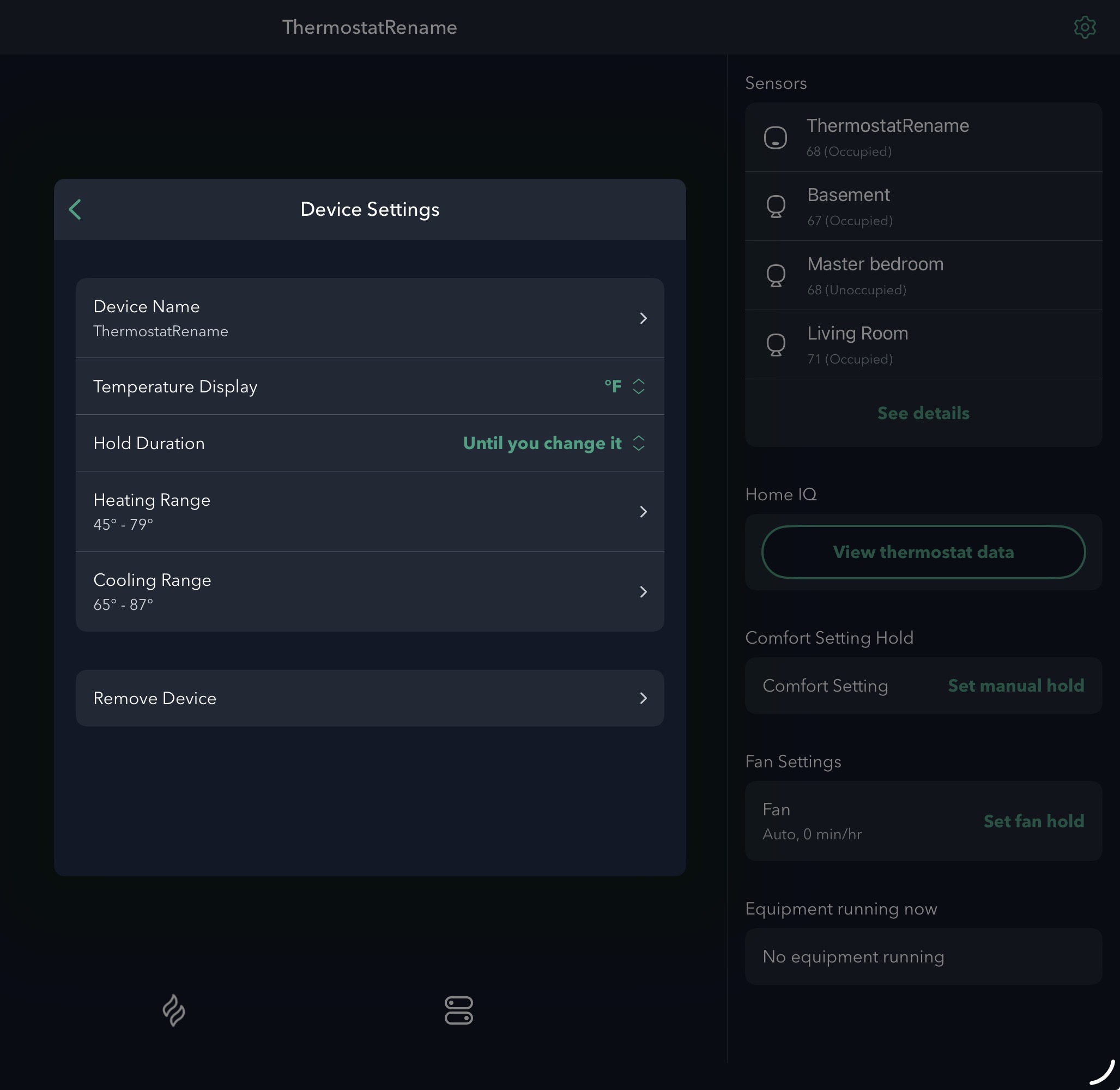Viewport: 1120px width, 1090px height.
Task: Open the Device Name row chevron
Action: (x=643, y=318)
